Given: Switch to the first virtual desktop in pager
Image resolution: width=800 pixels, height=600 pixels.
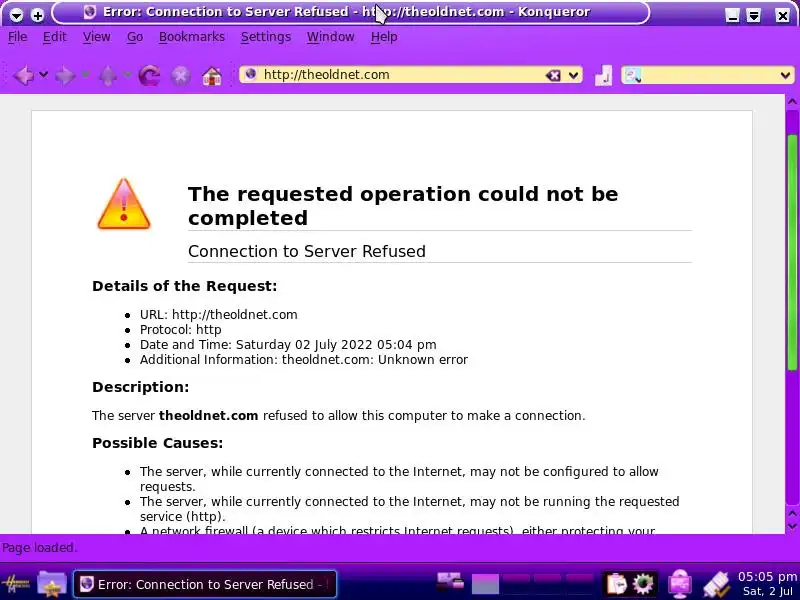Looking at the screenshot, I should pos(485,585).
